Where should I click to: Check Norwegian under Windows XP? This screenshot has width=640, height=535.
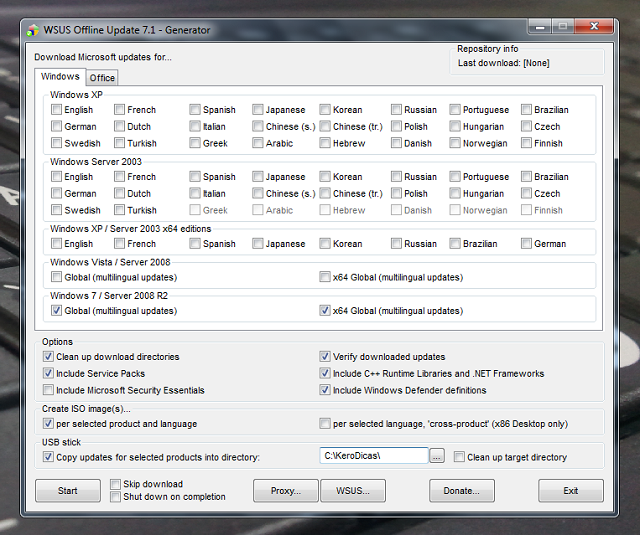click(x=455, y=143)
